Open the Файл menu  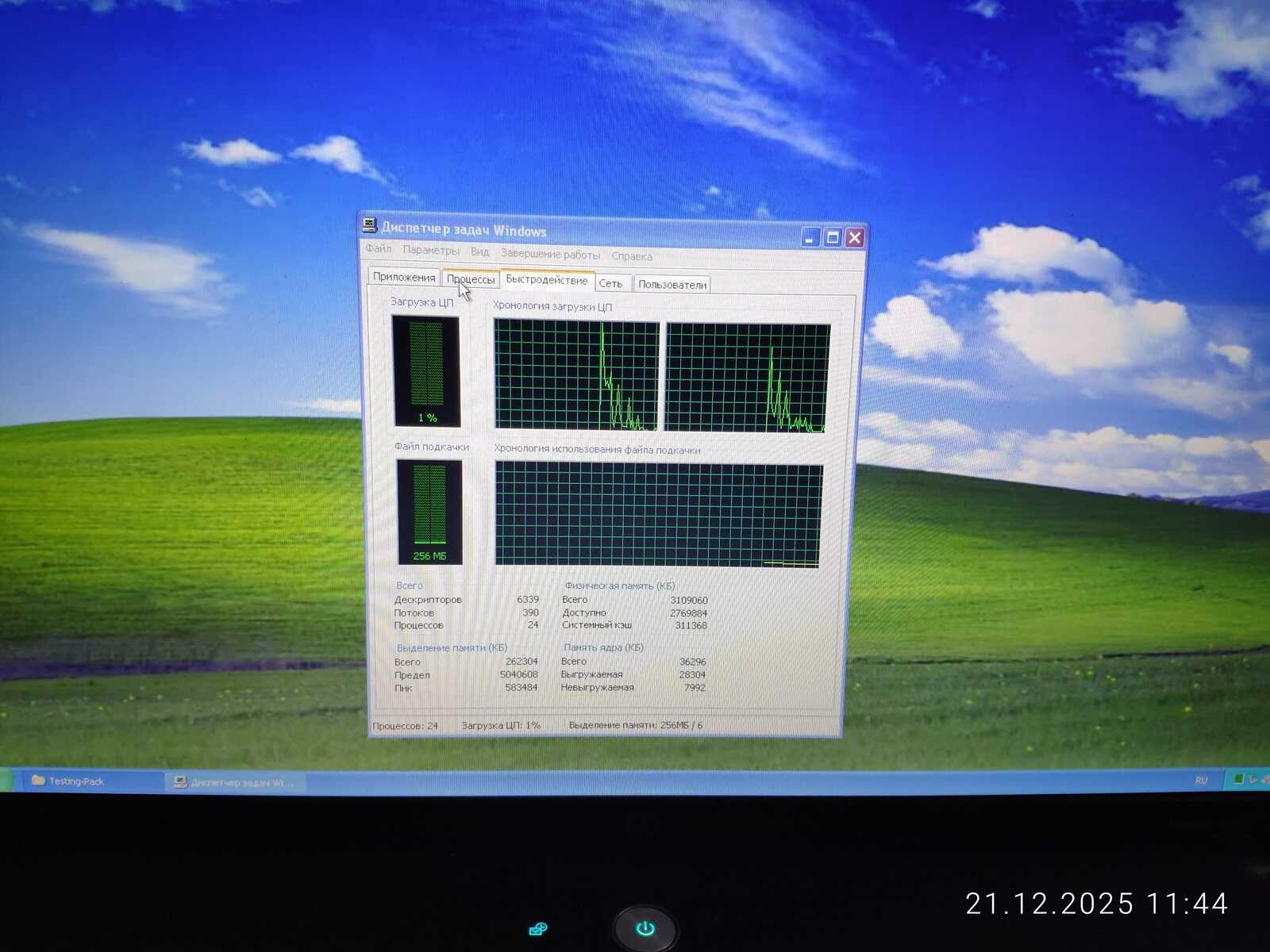(x=379, y=249)
